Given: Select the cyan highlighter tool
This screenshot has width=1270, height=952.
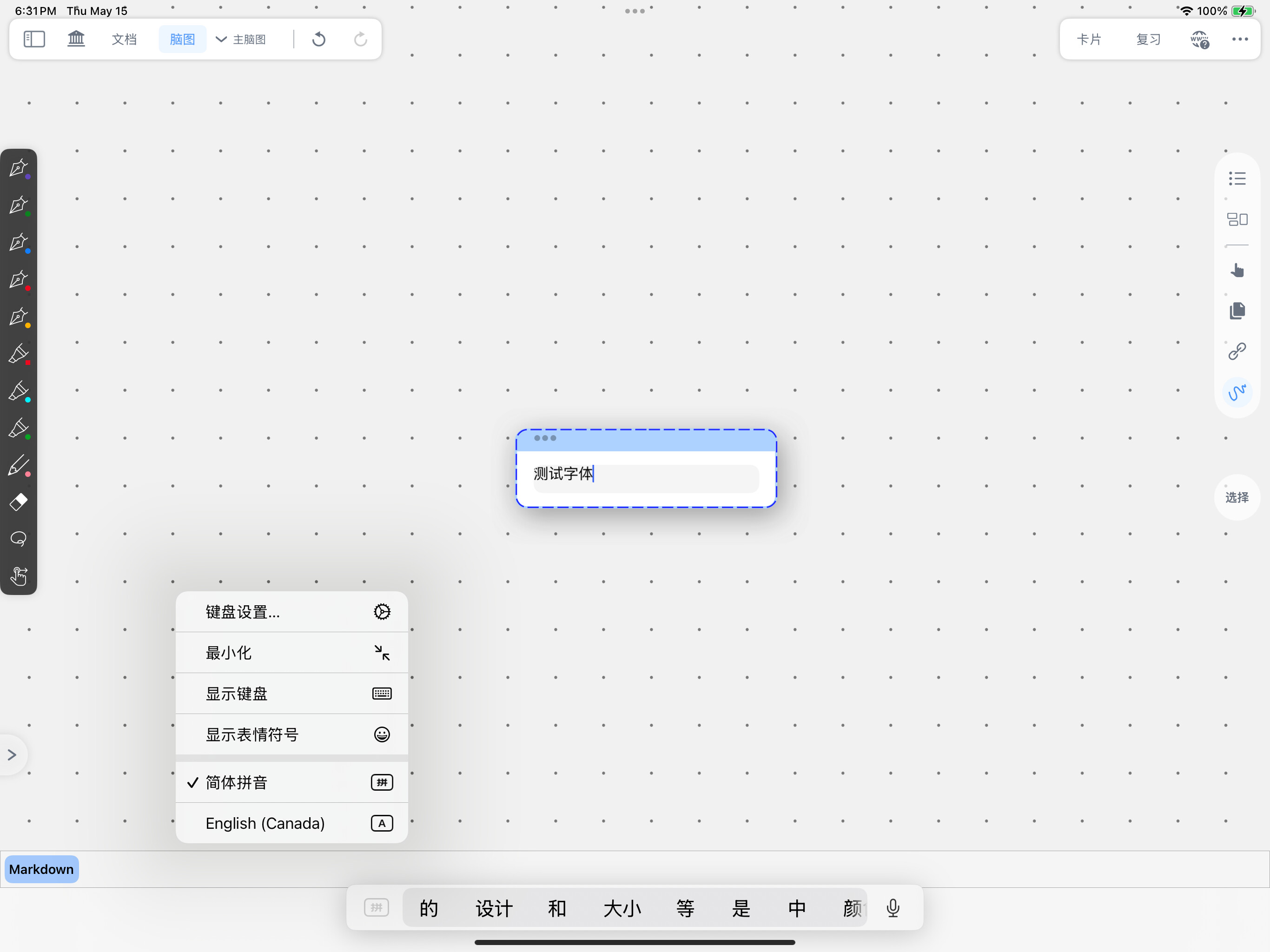Looking at the screenshot, I should coord(19,391).
